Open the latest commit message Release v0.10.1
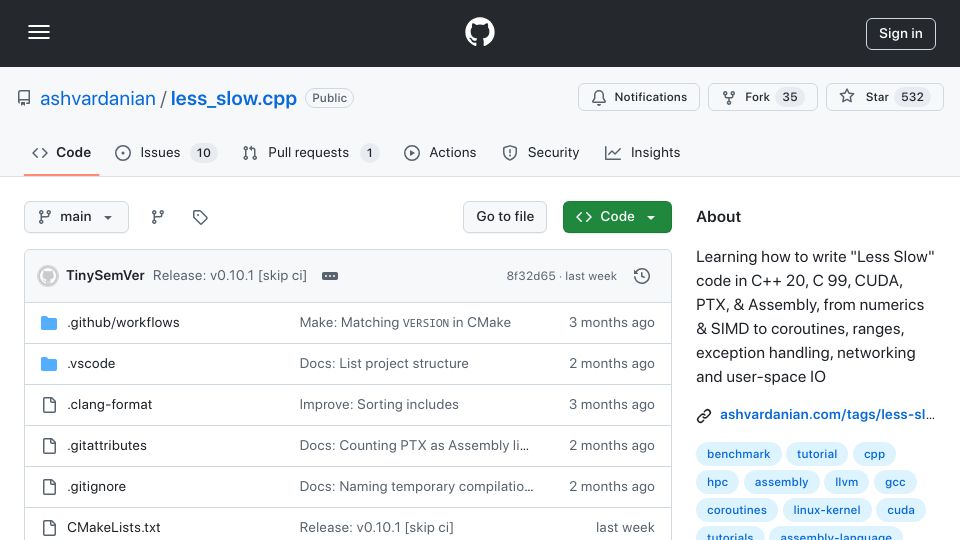The height and width of the screenshot is (540, 960). tap(230, 276)
